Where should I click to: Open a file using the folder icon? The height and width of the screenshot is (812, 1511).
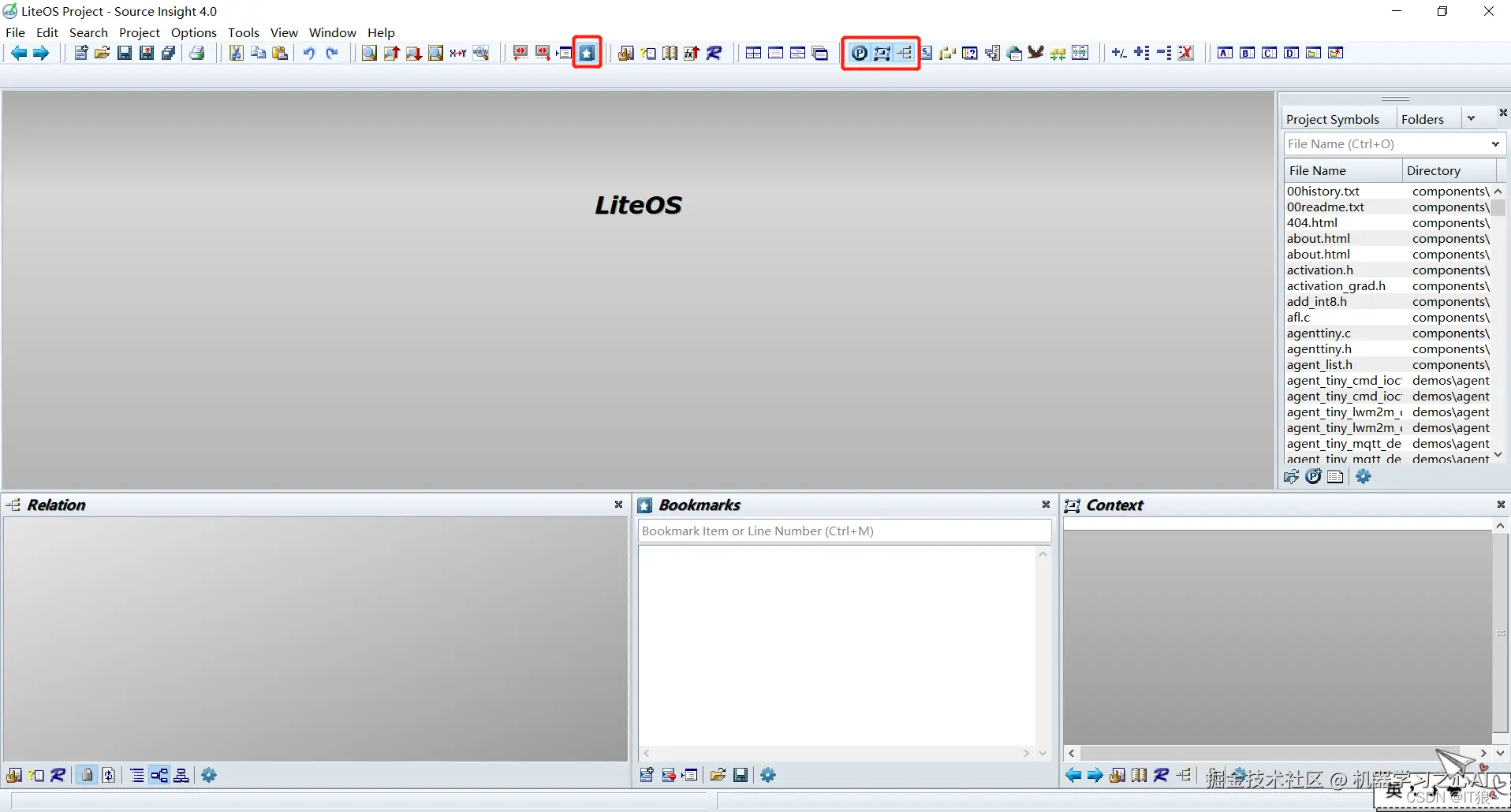pyautogui.click(x=103, y=53)
